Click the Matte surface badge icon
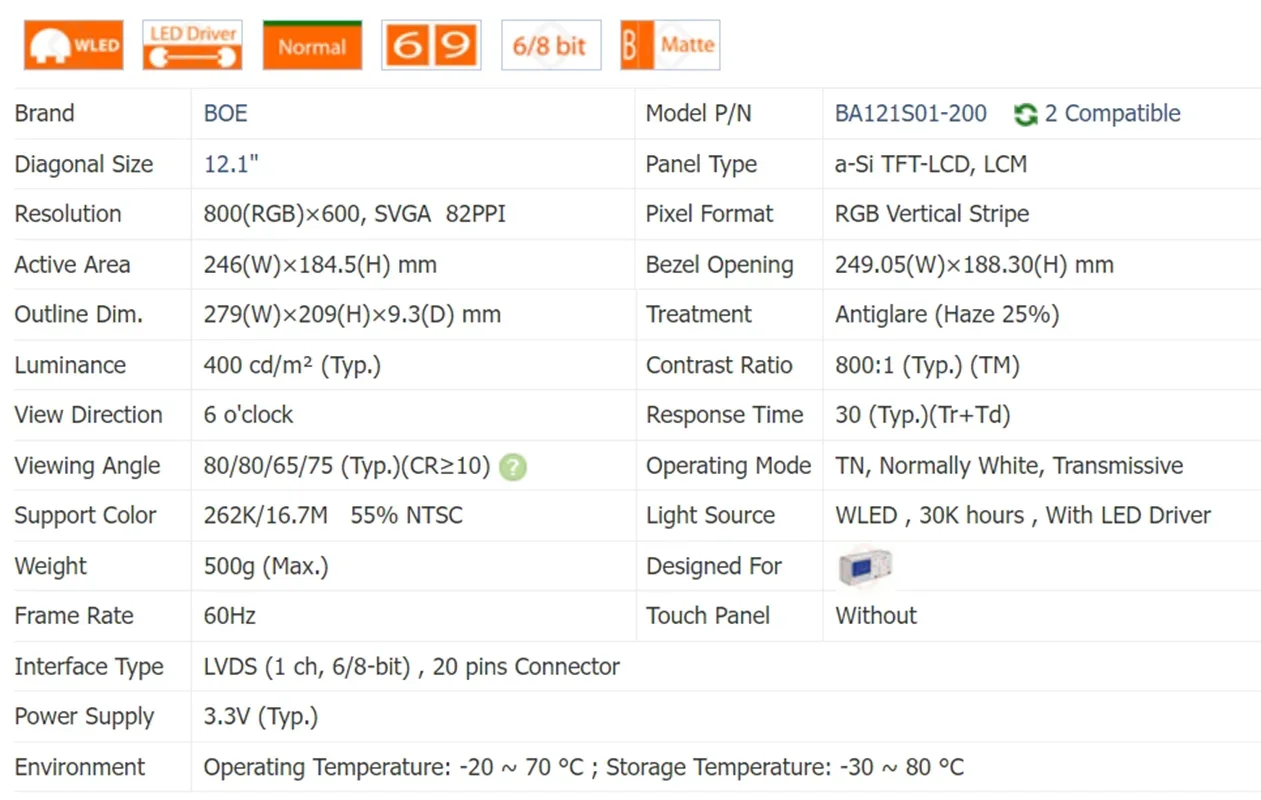 670,45
